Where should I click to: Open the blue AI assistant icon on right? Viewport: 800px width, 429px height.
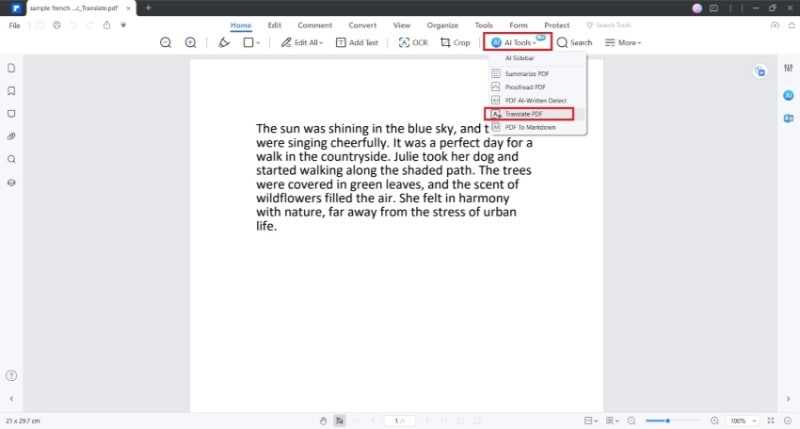[788, 95]
